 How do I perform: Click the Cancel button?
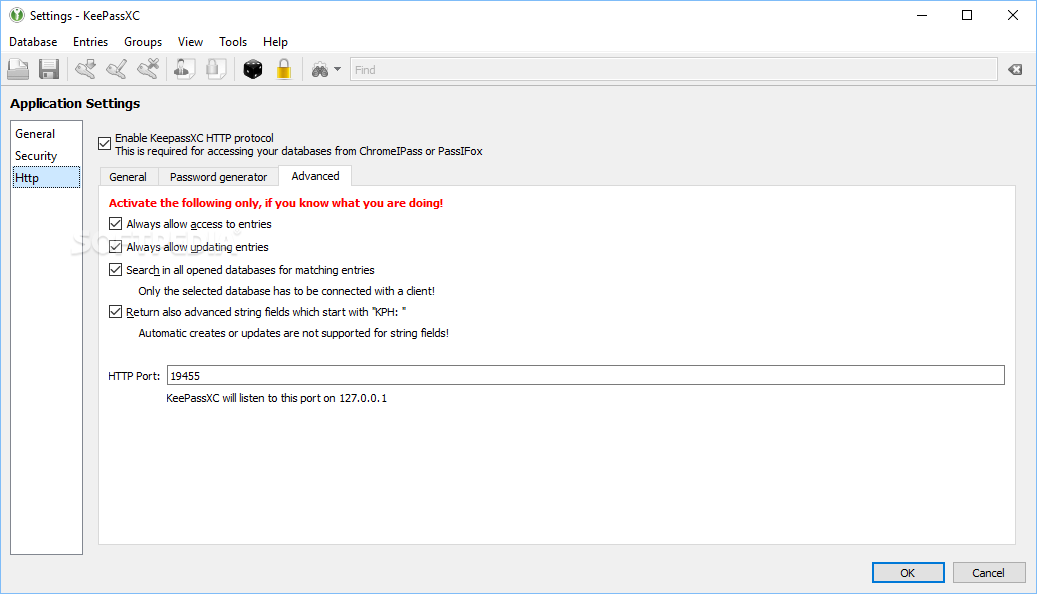coord(989,573)
